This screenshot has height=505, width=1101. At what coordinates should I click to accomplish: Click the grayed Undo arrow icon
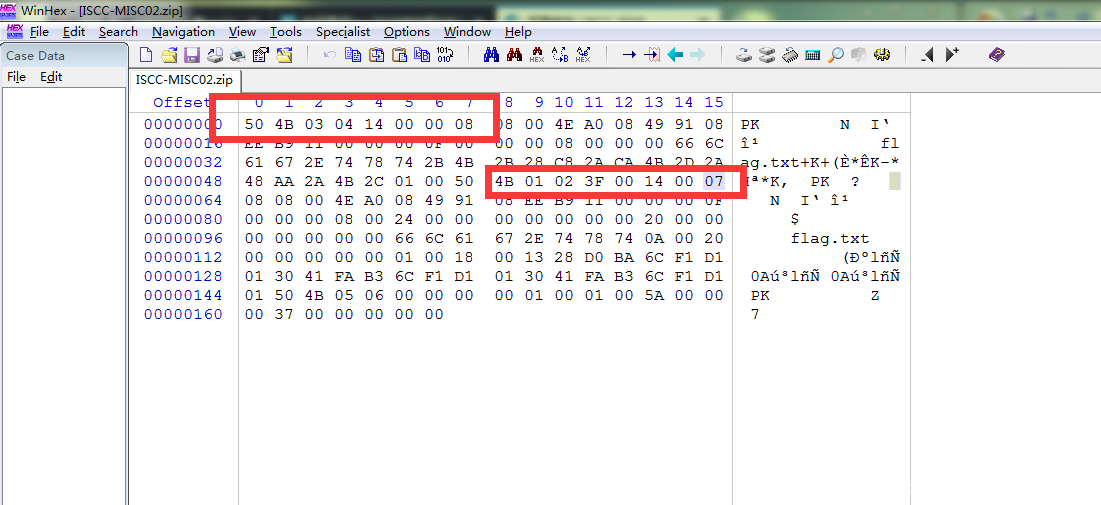(x=329, y=55)
